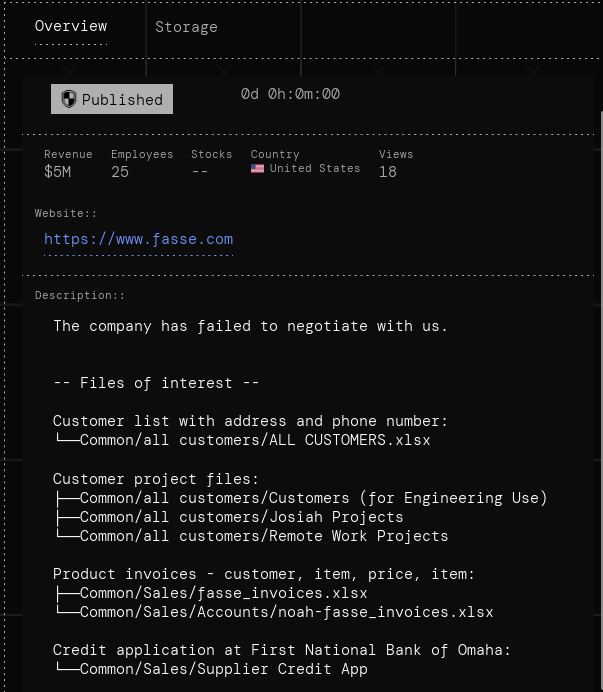Select the ALL CUSTOMERS.xlsx file path
The height and width of the screenshot is (692, 603).
(x=254, y=440)
